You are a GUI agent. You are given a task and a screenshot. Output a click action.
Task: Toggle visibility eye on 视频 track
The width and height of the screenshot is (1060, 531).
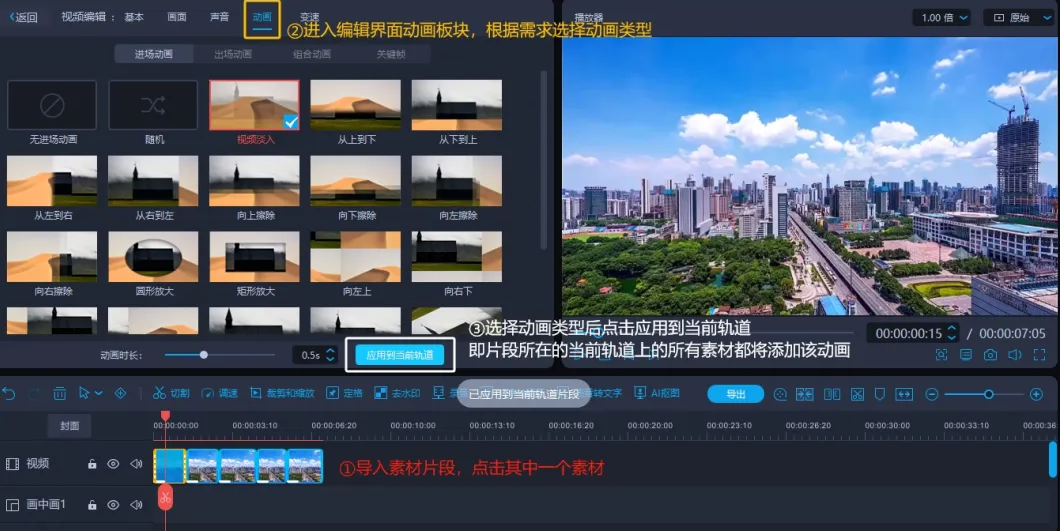(113, 464)
